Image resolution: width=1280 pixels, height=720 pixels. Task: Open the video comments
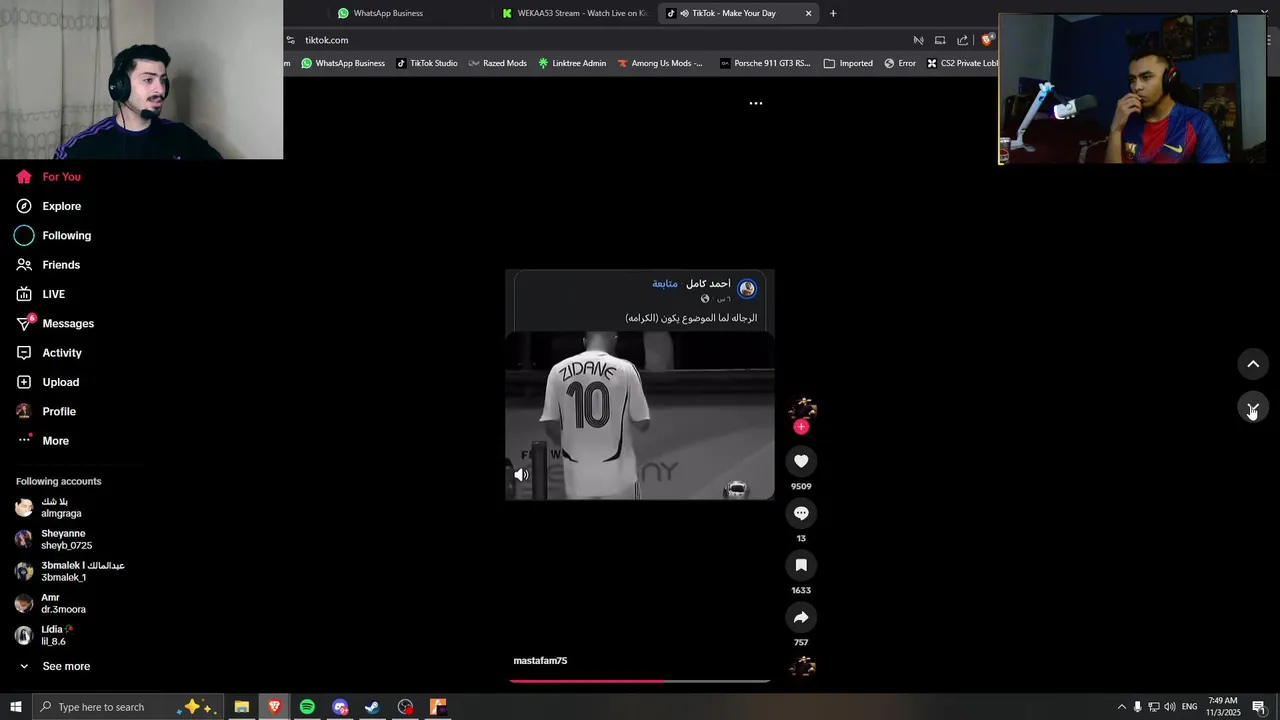(x=801, y=513)
